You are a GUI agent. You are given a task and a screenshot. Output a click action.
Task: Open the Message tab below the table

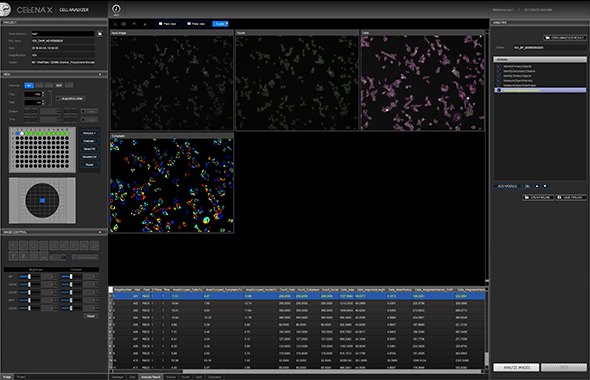[117, 377]
